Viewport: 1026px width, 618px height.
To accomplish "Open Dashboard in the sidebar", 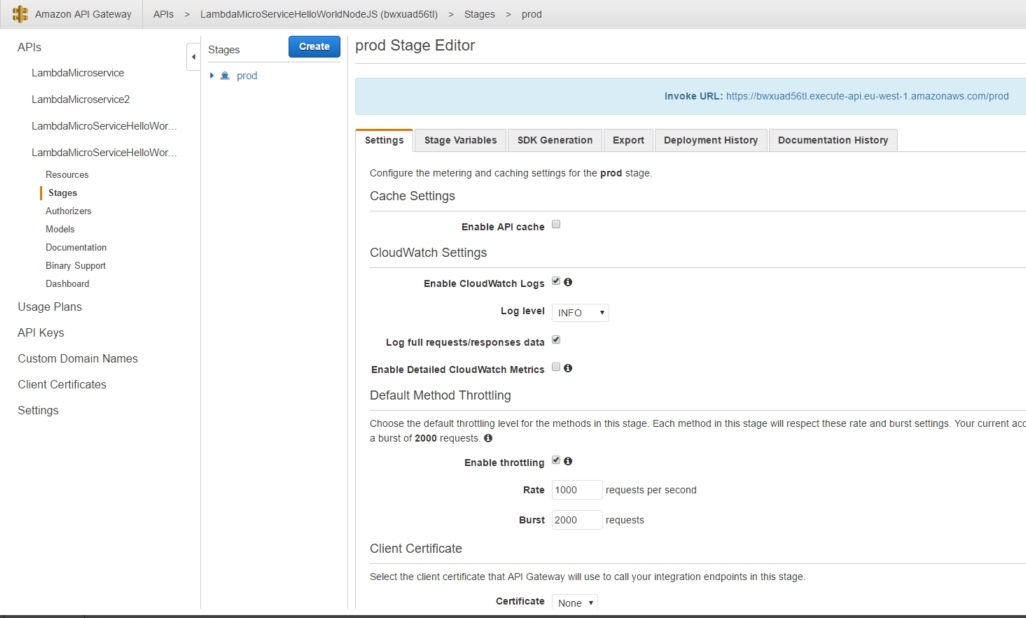I will coord(67,284).
